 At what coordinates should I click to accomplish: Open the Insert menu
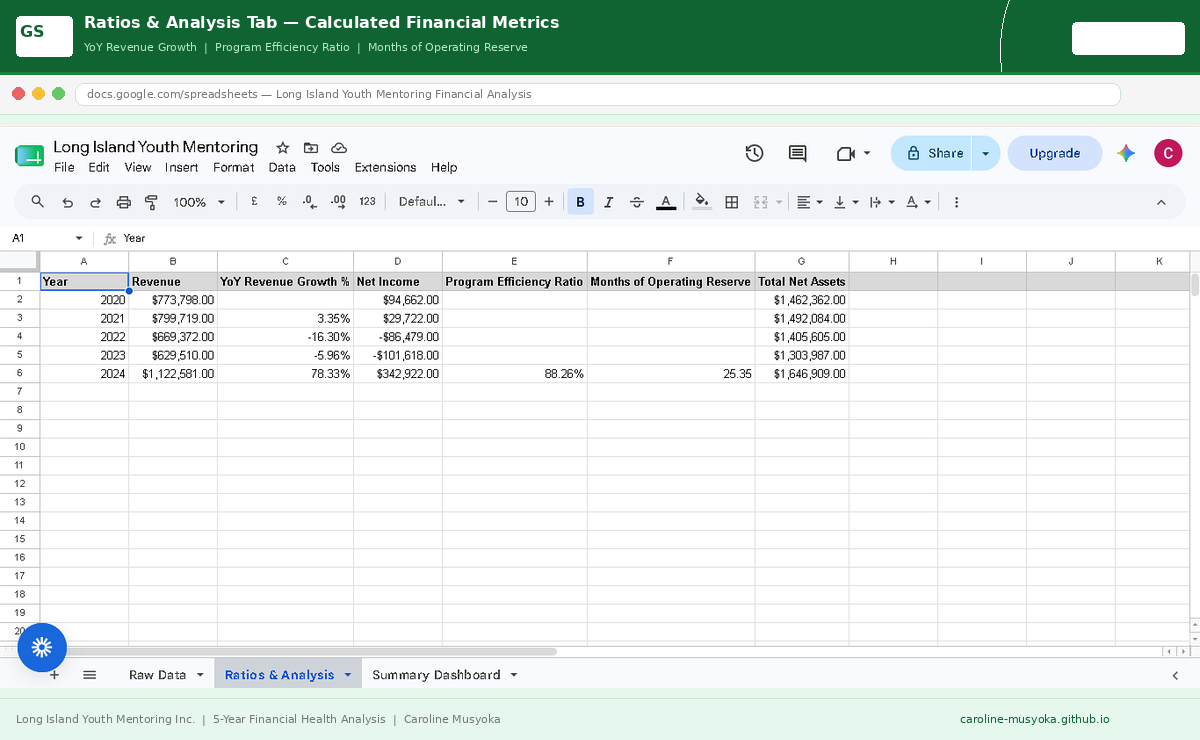tap(182, 167)
